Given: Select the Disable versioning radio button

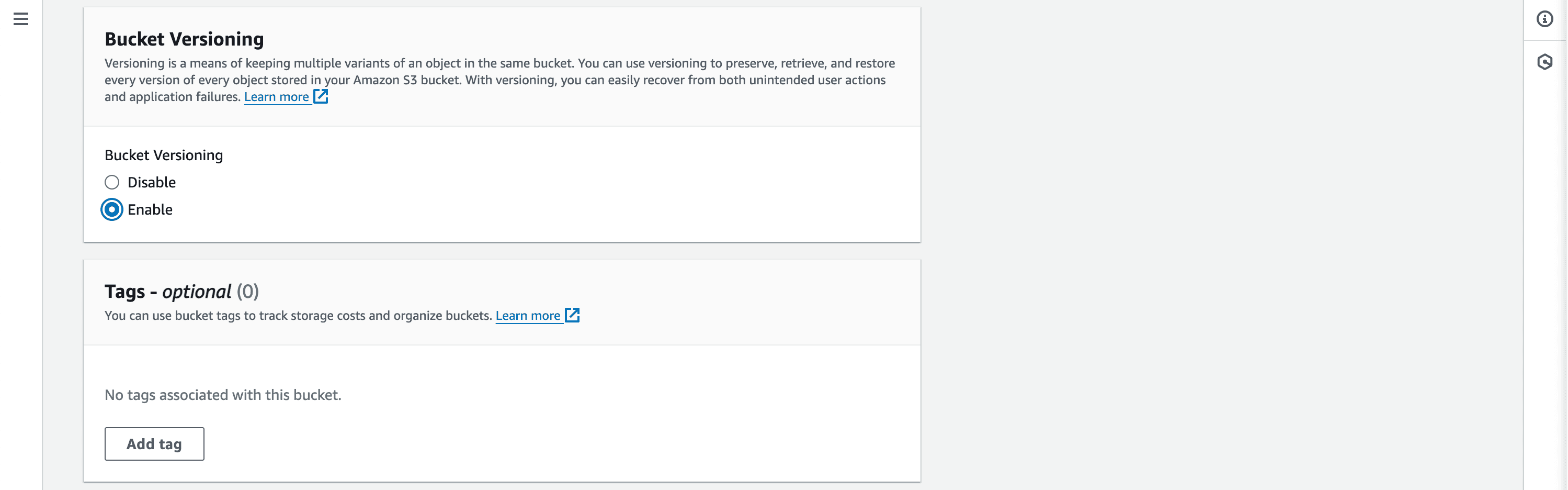Looking at the screenshot, I should click(x=112, y=182).
